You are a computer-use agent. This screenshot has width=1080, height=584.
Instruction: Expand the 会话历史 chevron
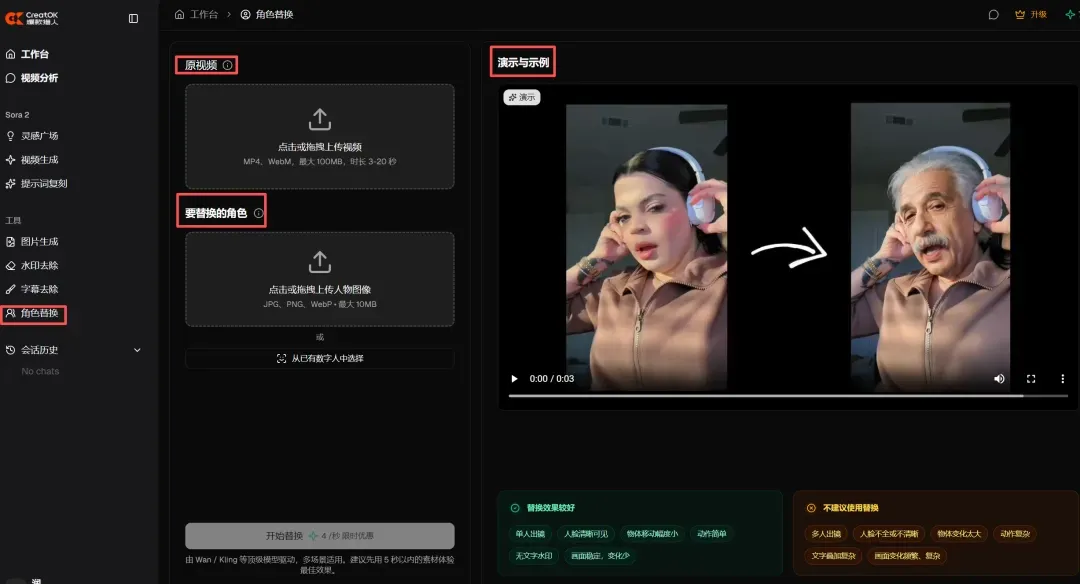tap(137, 350)
